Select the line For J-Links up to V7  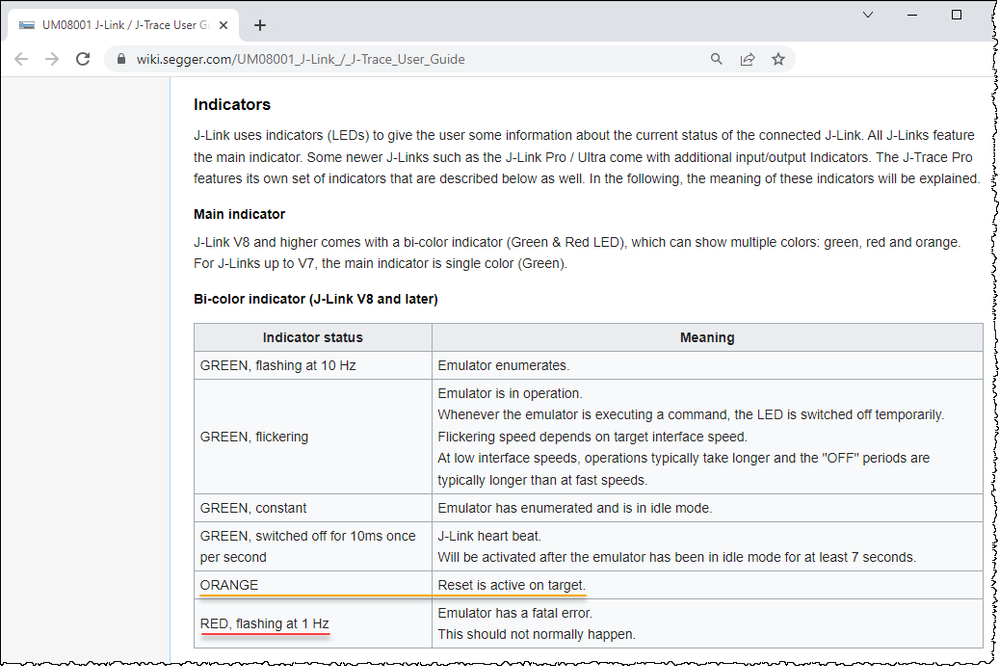[380, 263]
